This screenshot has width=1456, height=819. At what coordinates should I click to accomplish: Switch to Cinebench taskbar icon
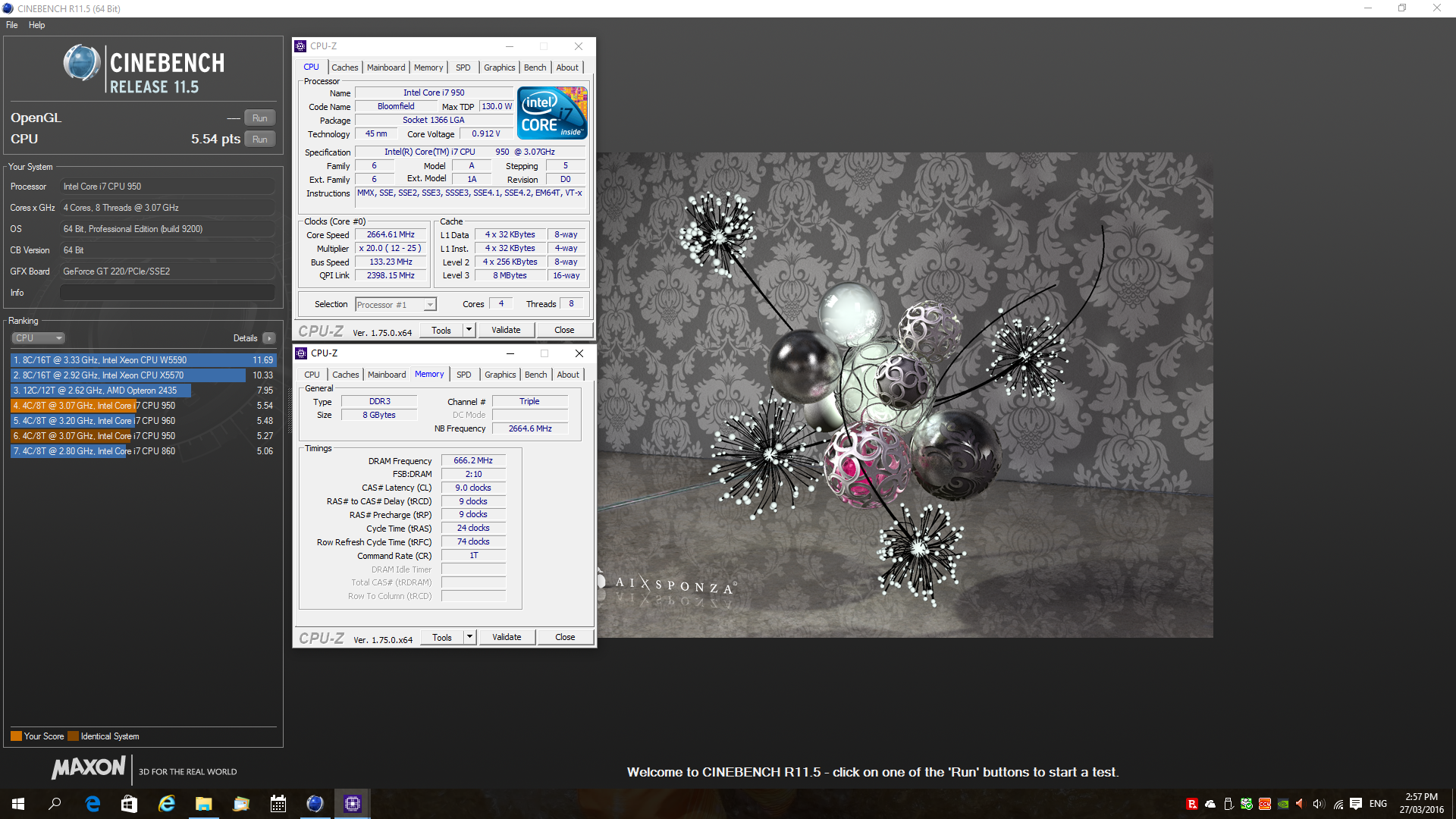click(x=315, y=804)
